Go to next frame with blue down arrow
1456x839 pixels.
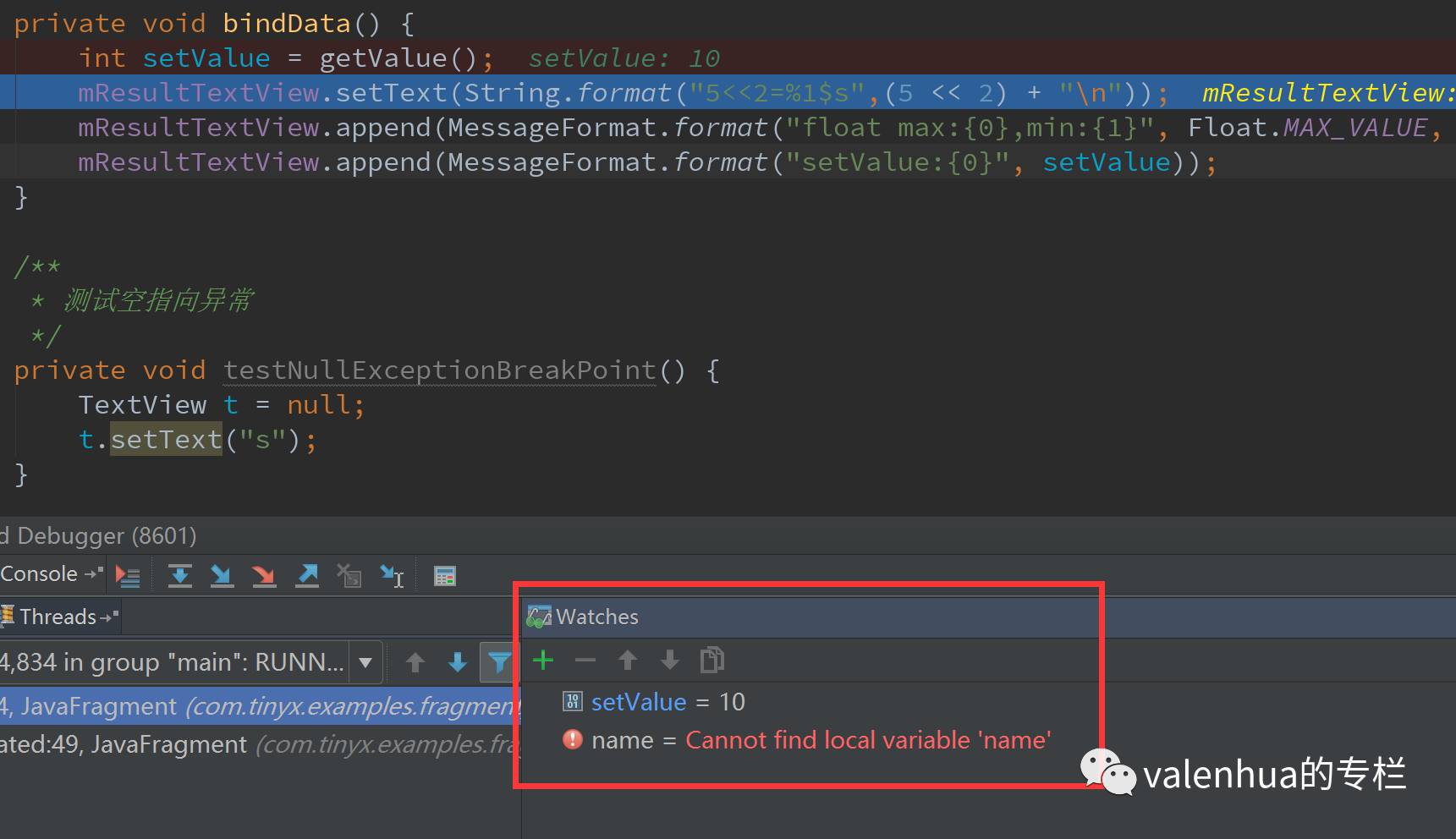coord(457,661)
